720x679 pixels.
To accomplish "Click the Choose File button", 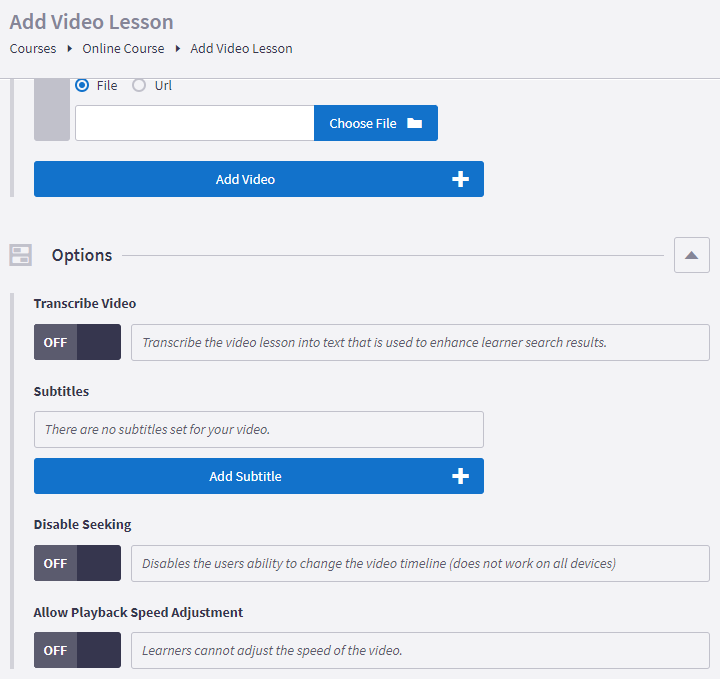I will click(375, 124).
